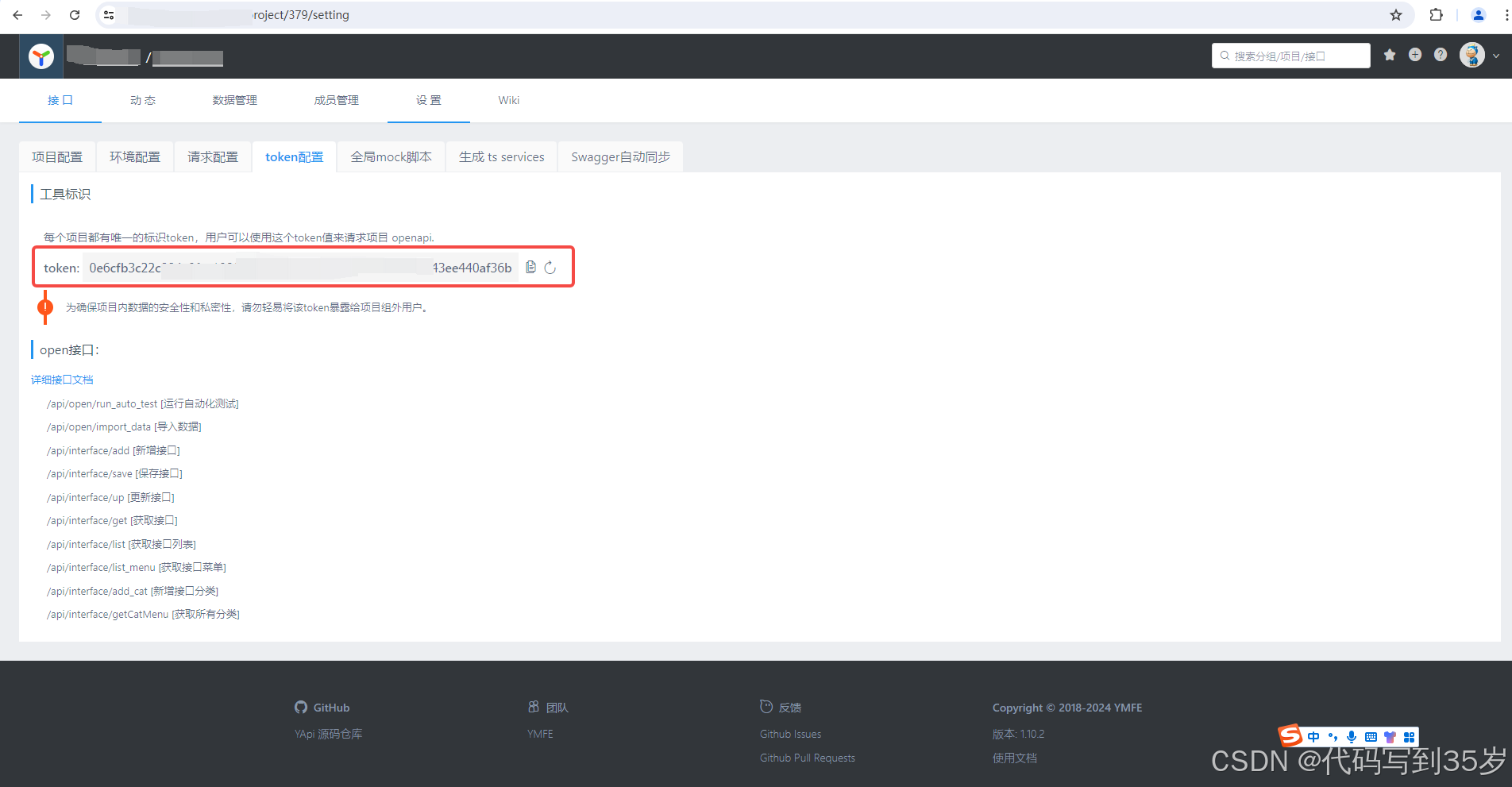Click the user avatar in header
This screenshot has height=787, width=1512.
1472,55
